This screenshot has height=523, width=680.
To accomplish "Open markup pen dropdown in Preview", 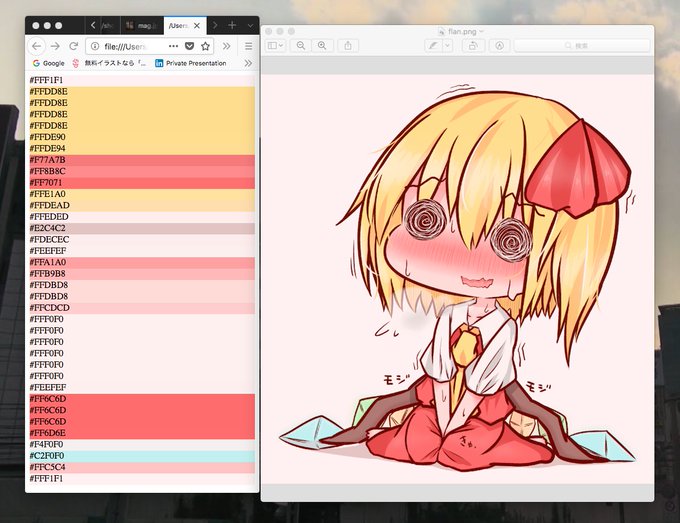I will 448,46.
